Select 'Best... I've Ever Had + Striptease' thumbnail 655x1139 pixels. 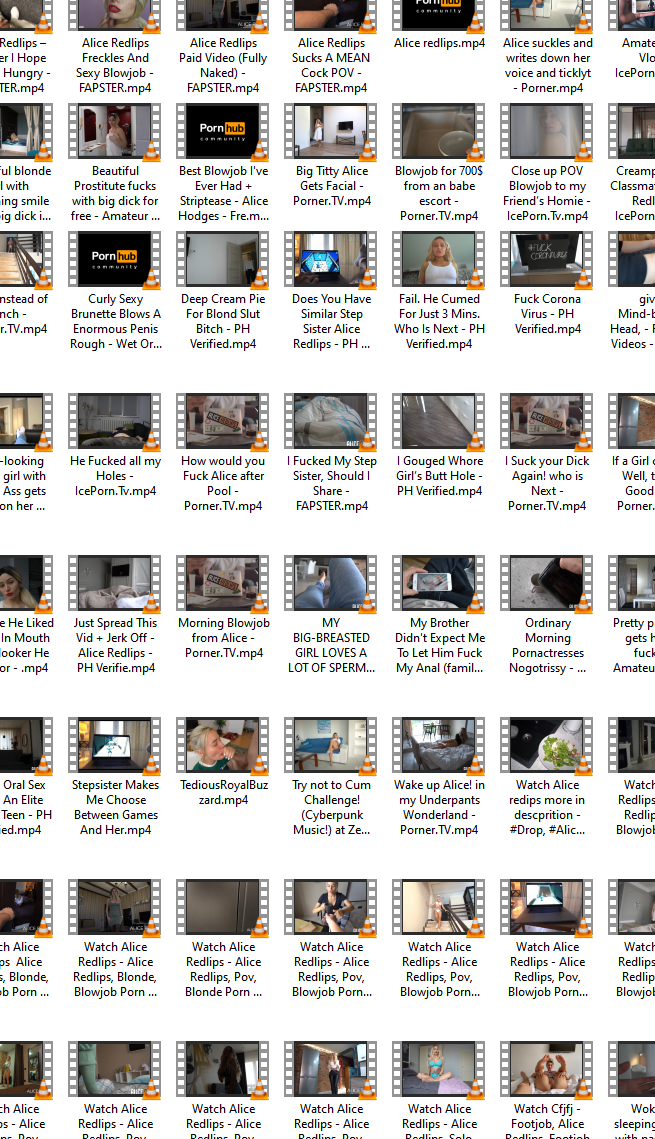[x=223, y=132]
